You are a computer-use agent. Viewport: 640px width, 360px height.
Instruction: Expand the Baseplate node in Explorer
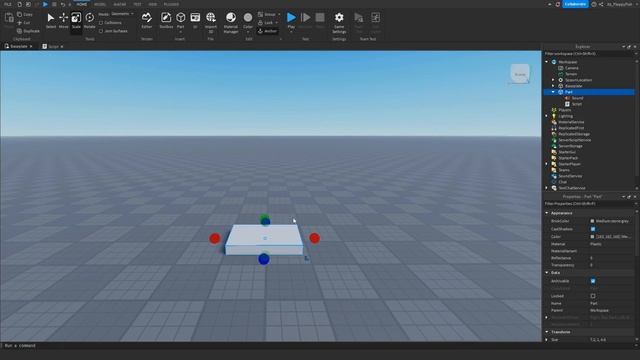[553, 86]
